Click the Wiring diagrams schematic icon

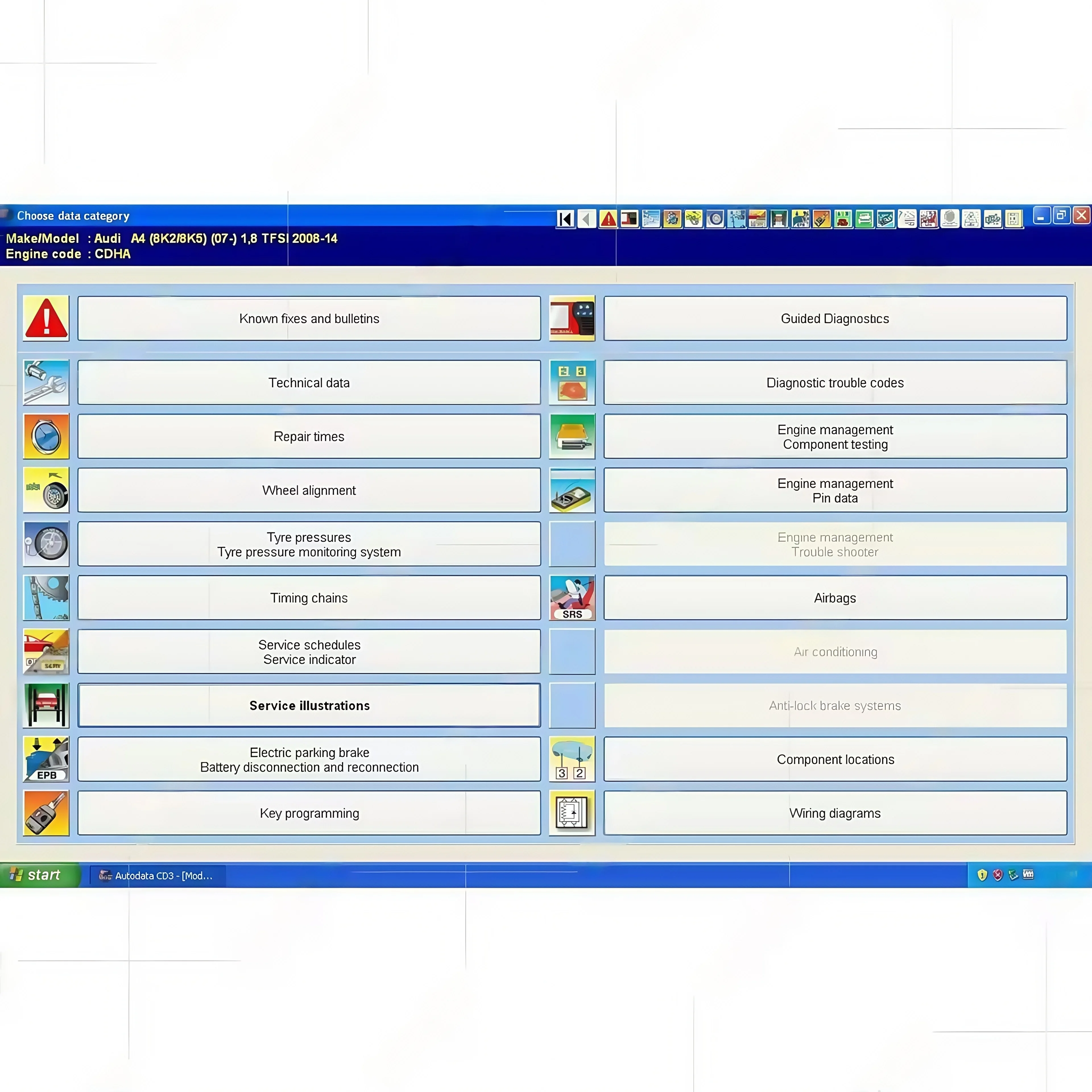(572, 813)
